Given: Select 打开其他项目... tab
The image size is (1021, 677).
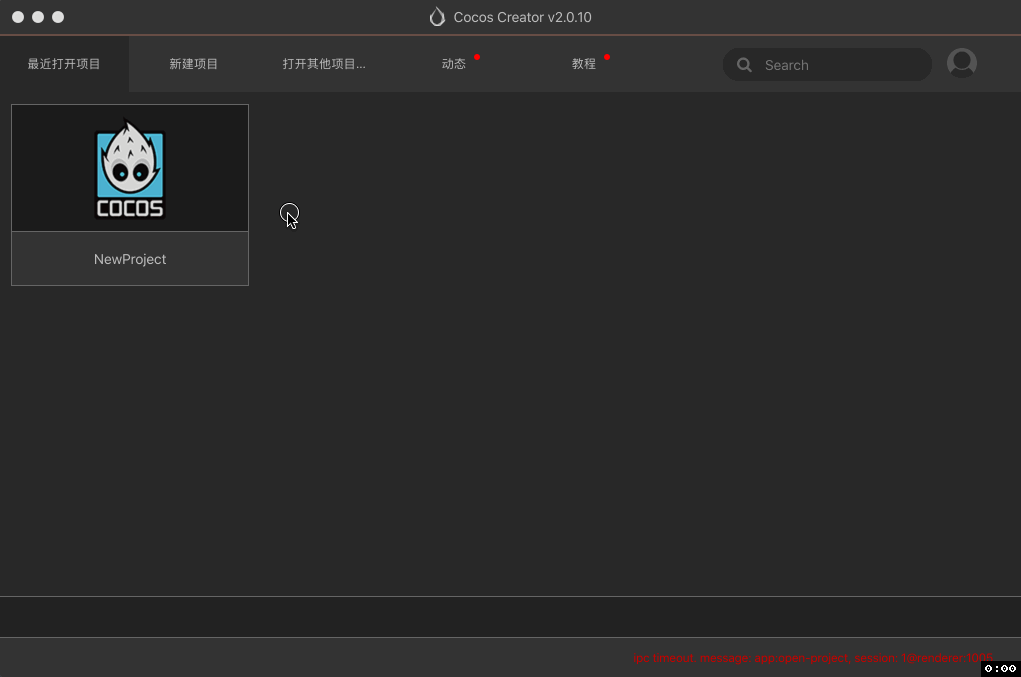Looking at the screenshot, I should [x=324, y=64].
